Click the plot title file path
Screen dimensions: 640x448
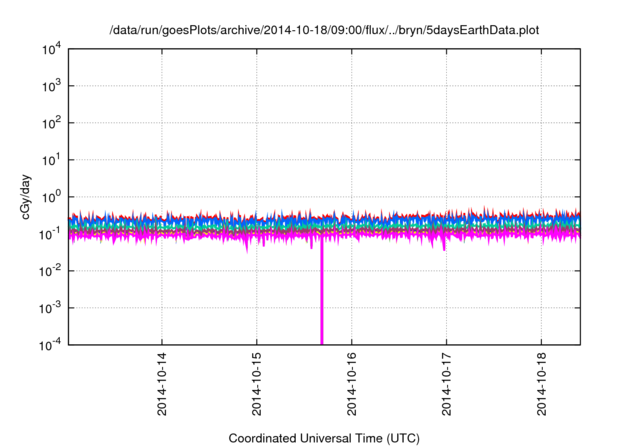tap(324, 30)
